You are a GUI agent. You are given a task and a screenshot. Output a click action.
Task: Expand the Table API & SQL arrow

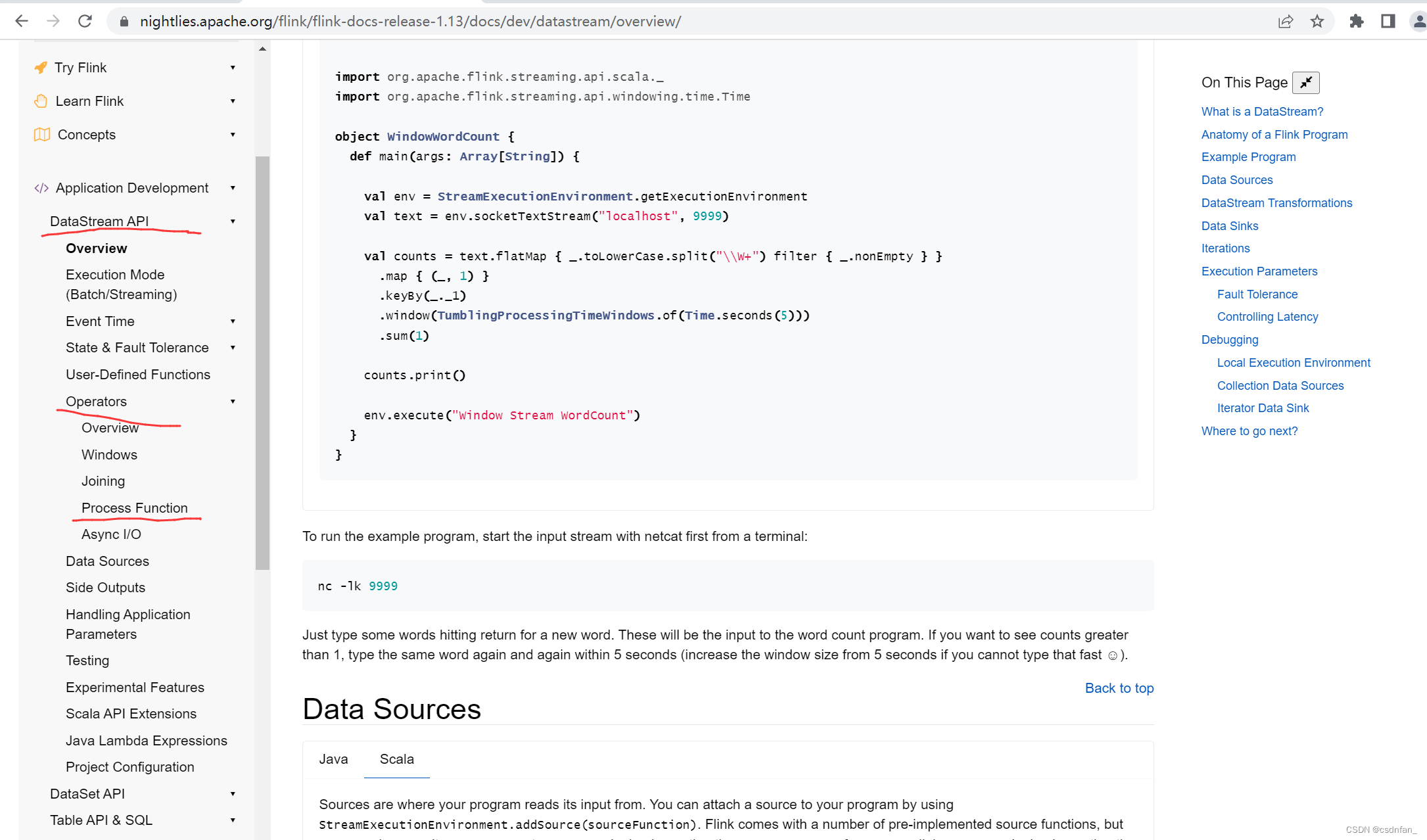pos(233,820)
